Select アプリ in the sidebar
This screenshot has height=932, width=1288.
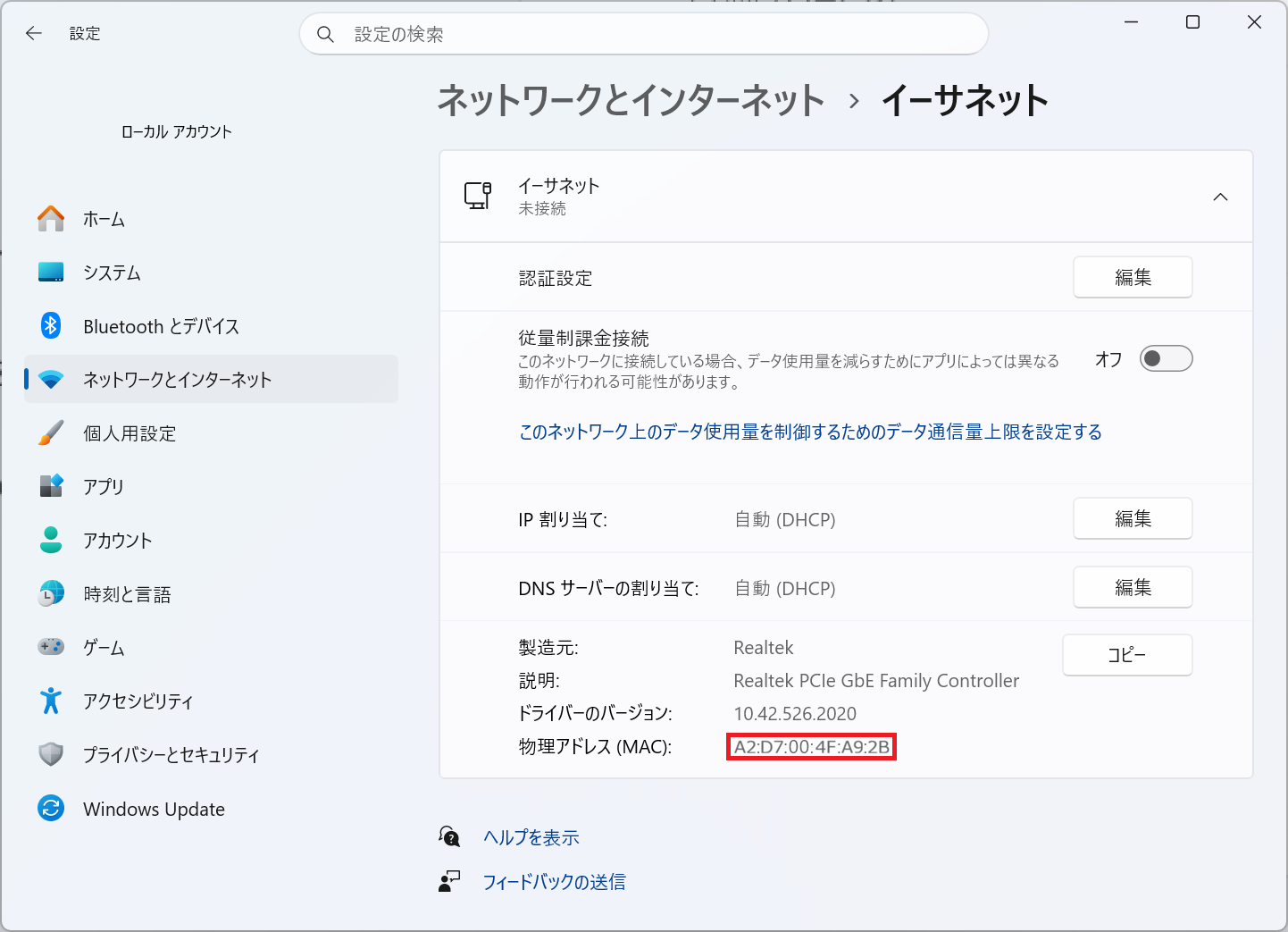point(211,486)
